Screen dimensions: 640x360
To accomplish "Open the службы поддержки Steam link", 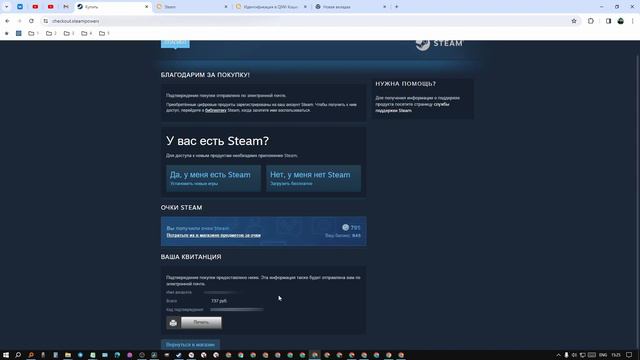I will click(x=412, y=107).
